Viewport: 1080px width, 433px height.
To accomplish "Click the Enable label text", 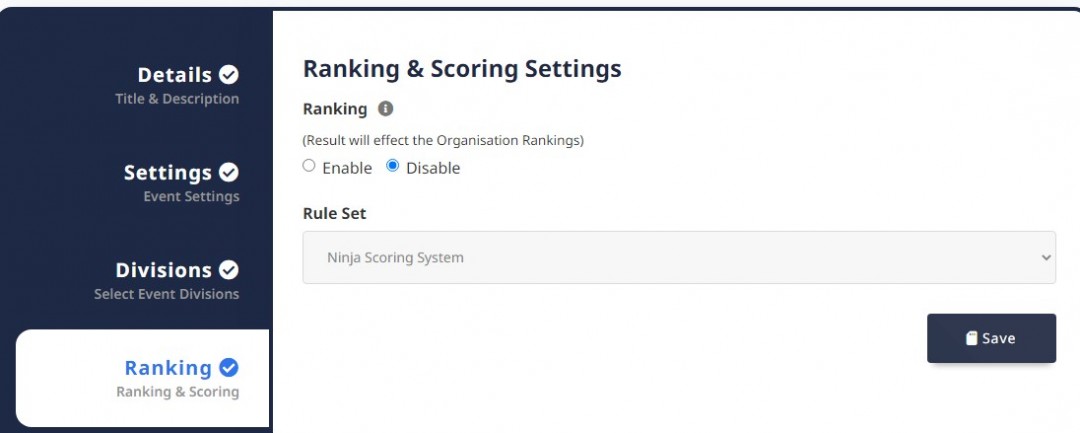I will [x=347, y=168].
